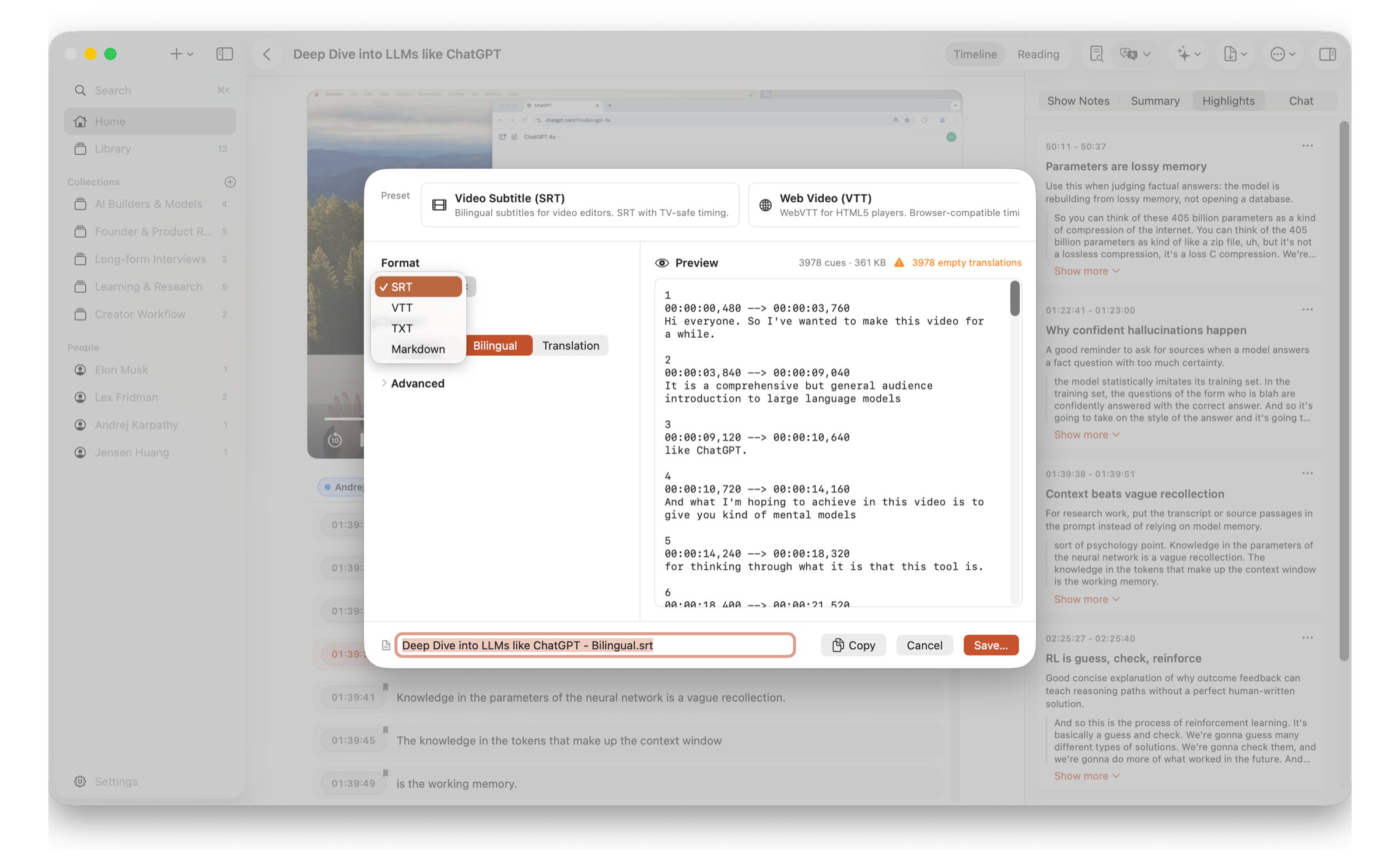Select the Web Video (VTT) preset
The width and height of the screenshot is (1400, 868).
point(884,205)
